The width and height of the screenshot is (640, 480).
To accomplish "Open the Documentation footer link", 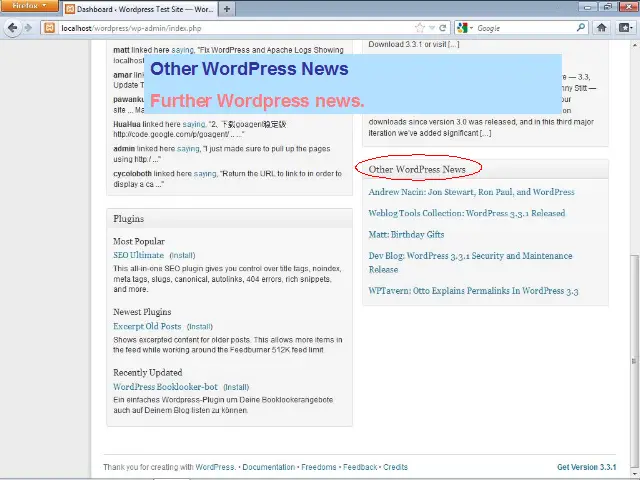I will click(269, 467).
